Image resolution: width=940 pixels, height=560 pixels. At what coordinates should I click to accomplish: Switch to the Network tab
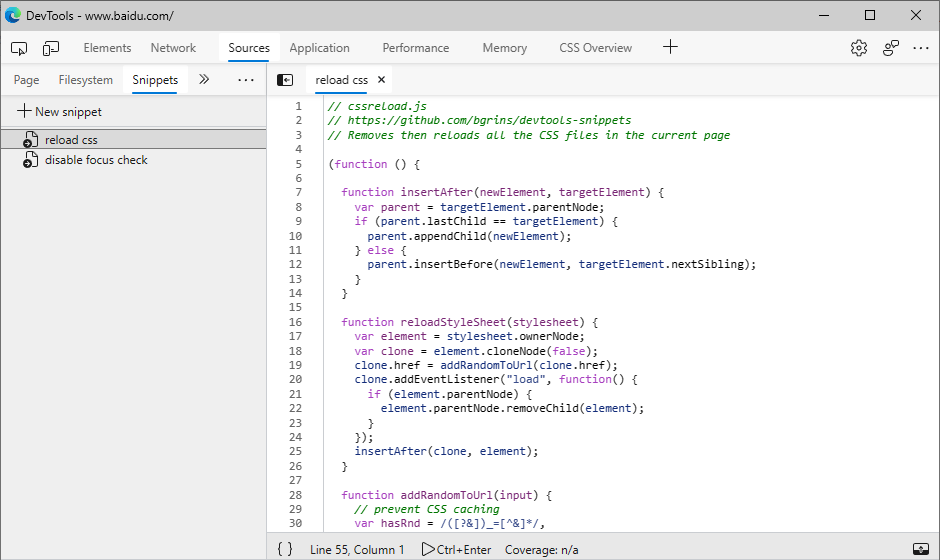coord(173,48)
